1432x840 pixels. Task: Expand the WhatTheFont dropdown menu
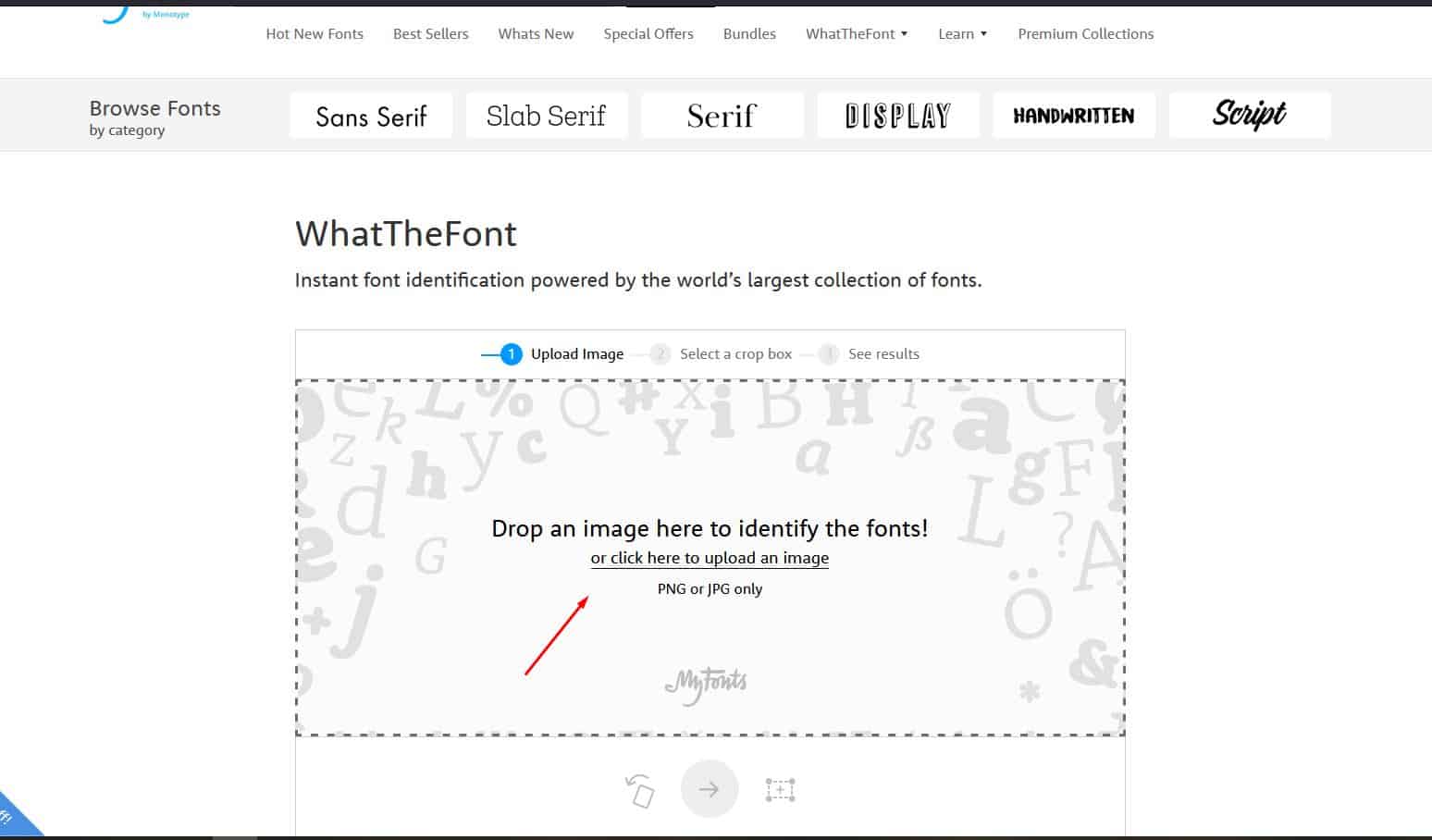856,34
